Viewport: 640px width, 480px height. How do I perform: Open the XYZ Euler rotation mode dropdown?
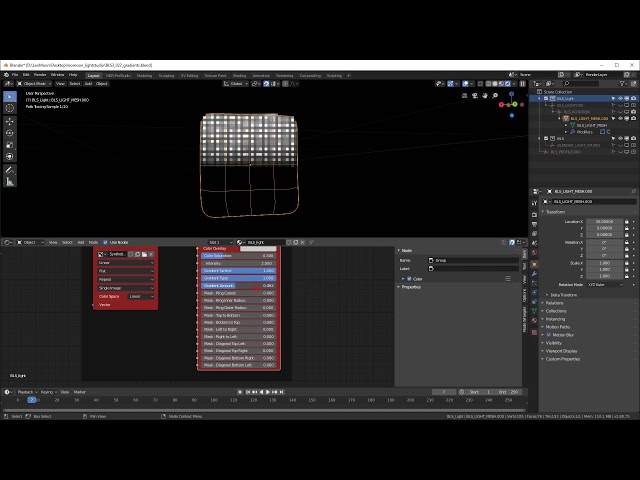(605, 284)
